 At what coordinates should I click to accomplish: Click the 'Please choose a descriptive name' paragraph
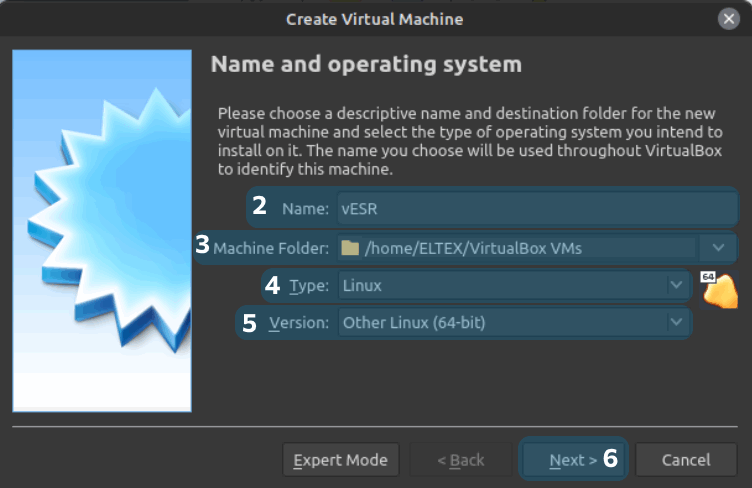coord(470,141)
